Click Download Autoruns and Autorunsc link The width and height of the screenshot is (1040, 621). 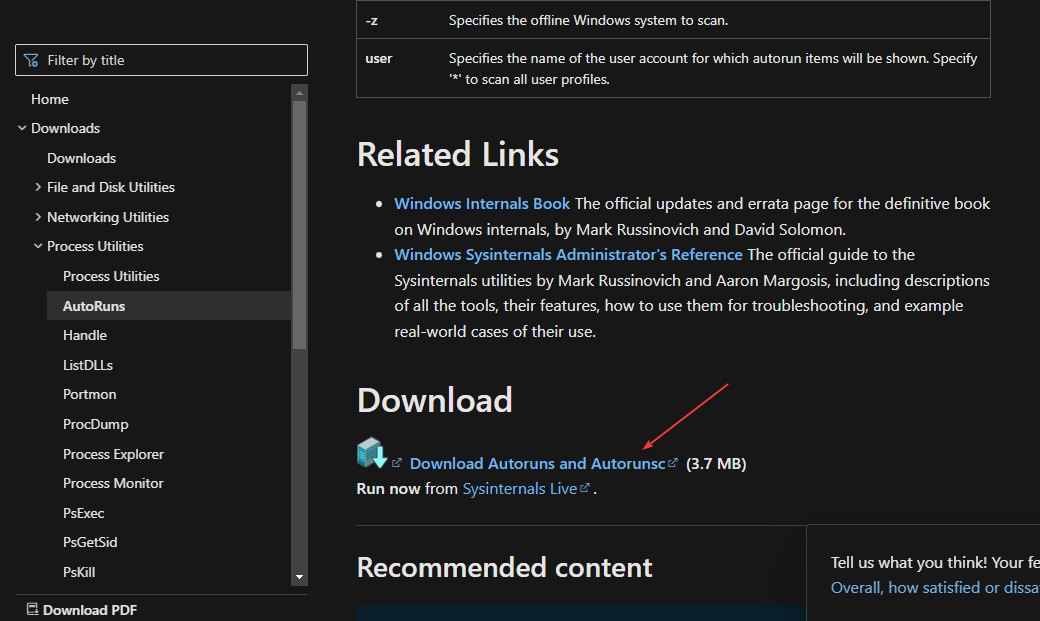[537, 463]
